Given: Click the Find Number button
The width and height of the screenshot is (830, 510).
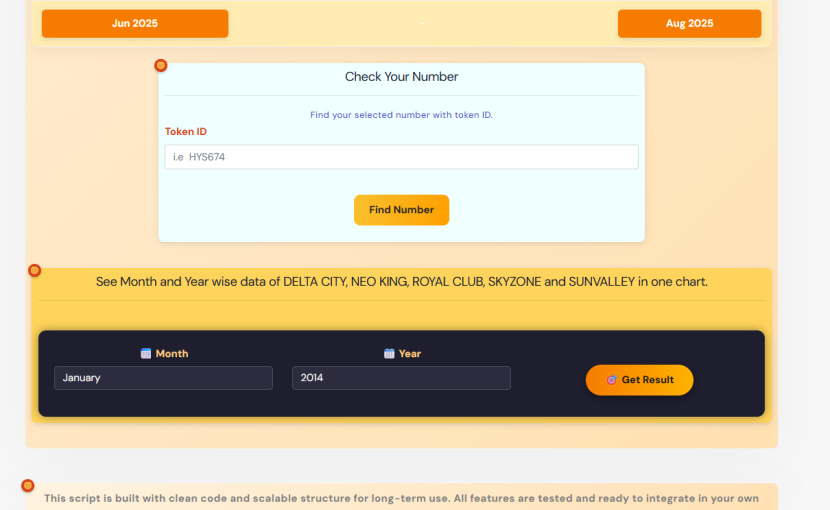Looking at the screenshot, I should [401, 210].
